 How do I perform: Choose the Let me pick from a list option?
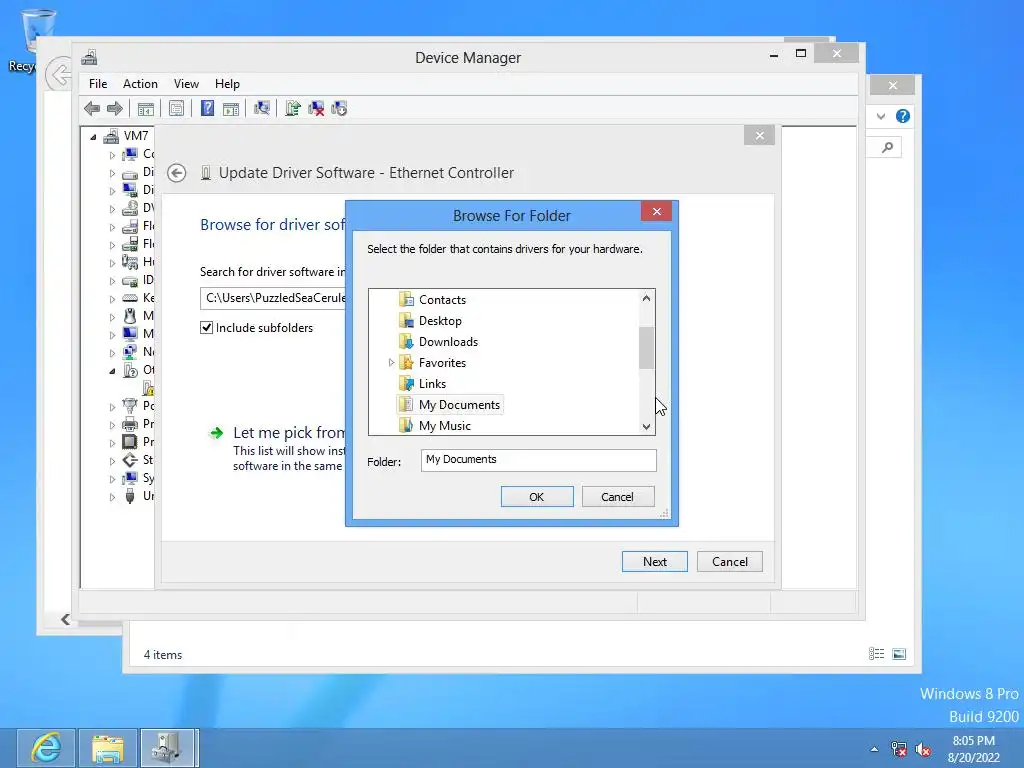point(278,447)
